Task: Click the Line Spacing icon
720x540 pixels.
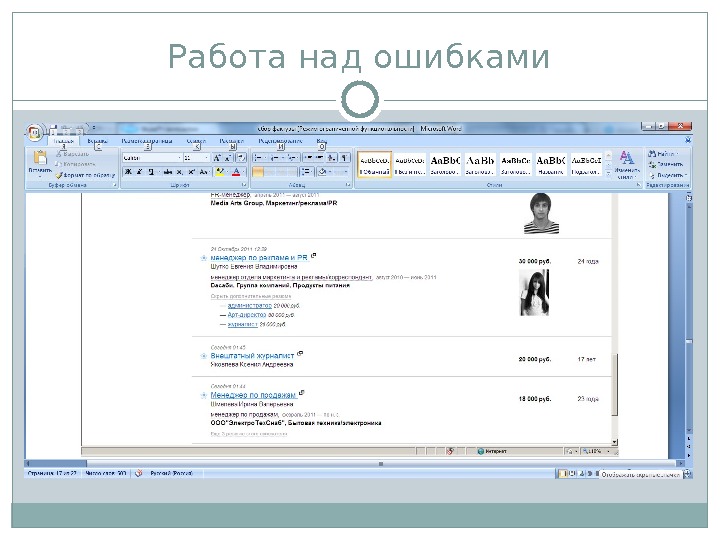Action: [x=306, y=172]
